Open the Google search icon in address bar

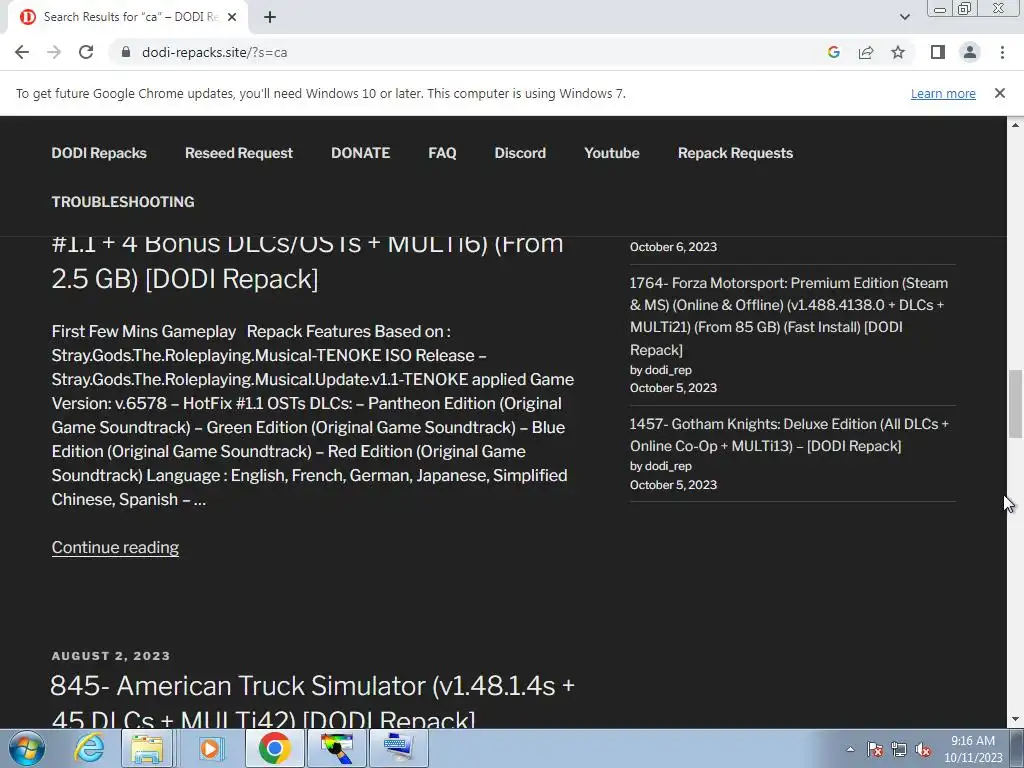click(833, 52)
